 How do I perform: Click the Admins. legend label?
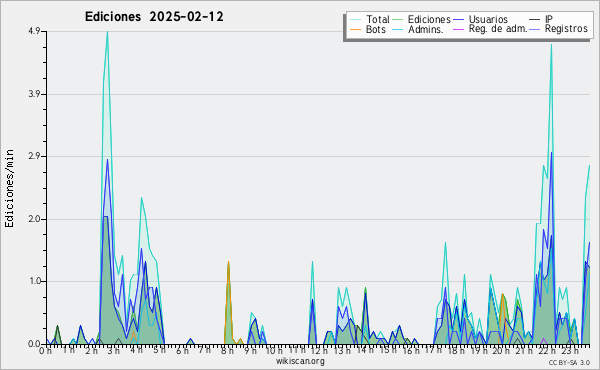tap(426, 29)
